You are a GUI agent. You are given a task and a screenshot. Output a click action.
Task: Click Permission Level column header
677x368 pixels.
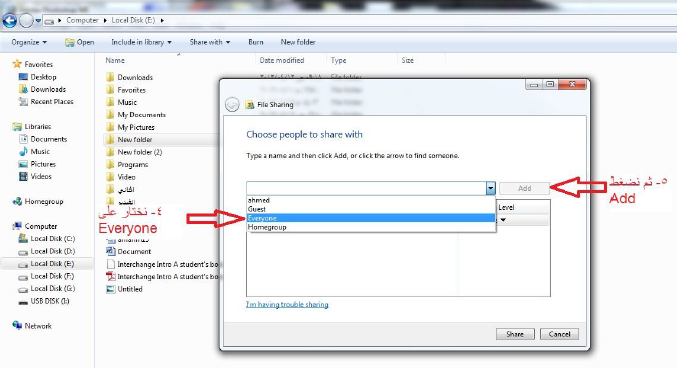pos(523,207)
